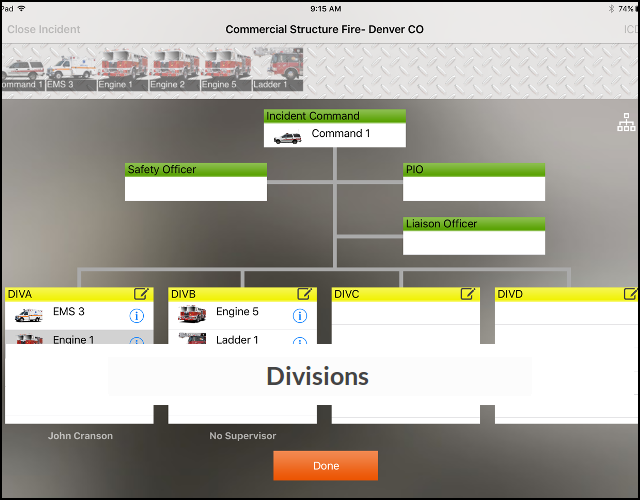Screen dimensions: 640x500
Task: Select Ladder 1 truck in unit tray
Action: click(x=278, y=70)
